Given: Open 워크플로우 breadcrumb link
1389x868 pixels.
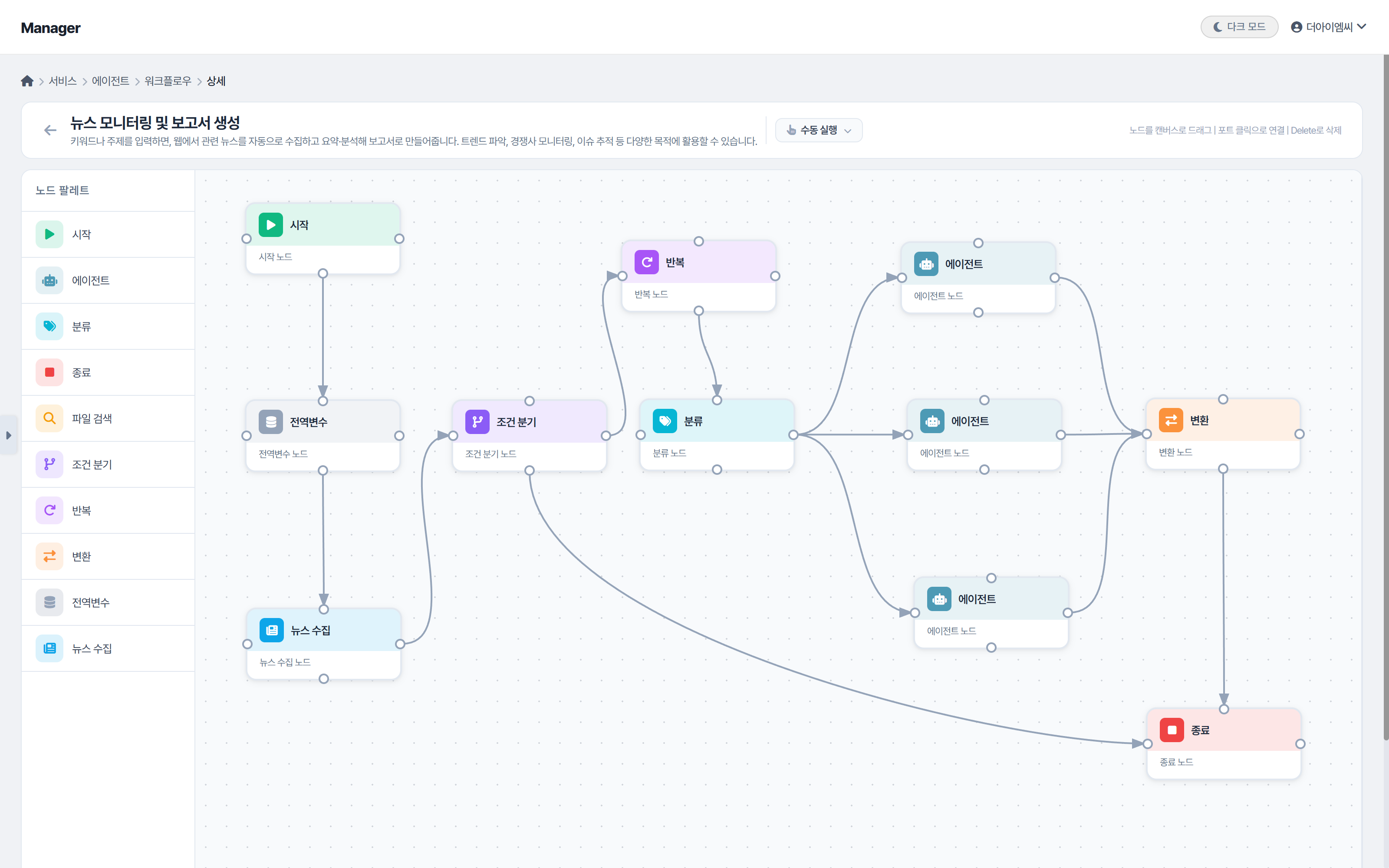Looking at the screenshot, I should click(168, 81).
